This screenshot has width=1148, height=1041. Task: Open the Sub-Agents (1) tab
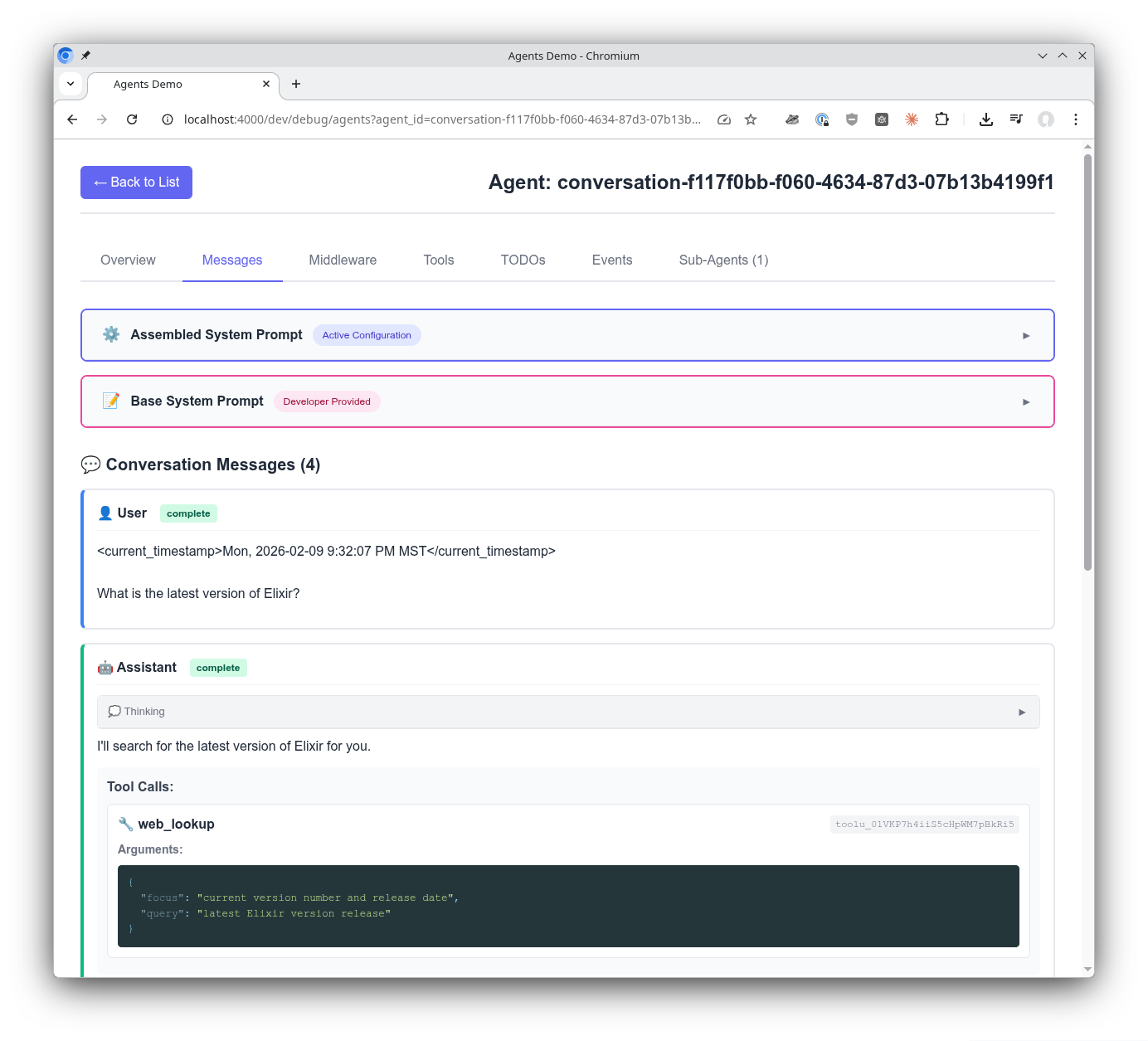tap(723, 260)
